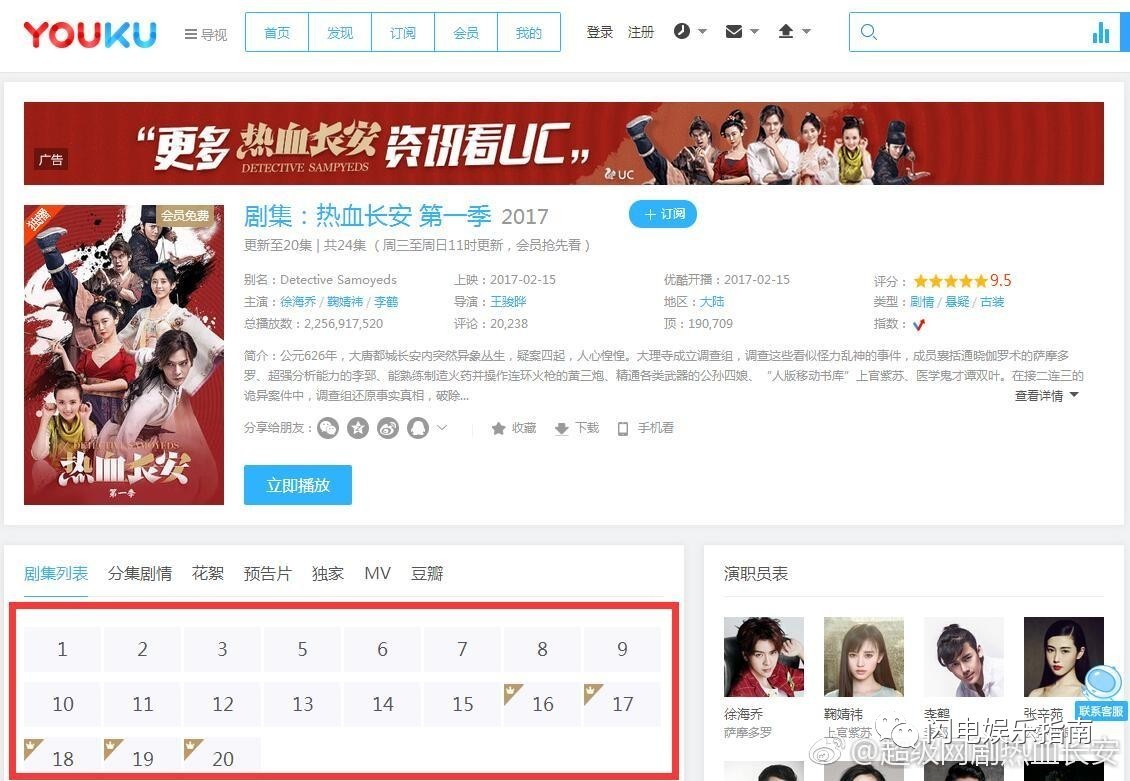Viewport: 1130px width, 781px height.
Task: Open 张辛苑 cast photo
Action: pos(1064,656)
